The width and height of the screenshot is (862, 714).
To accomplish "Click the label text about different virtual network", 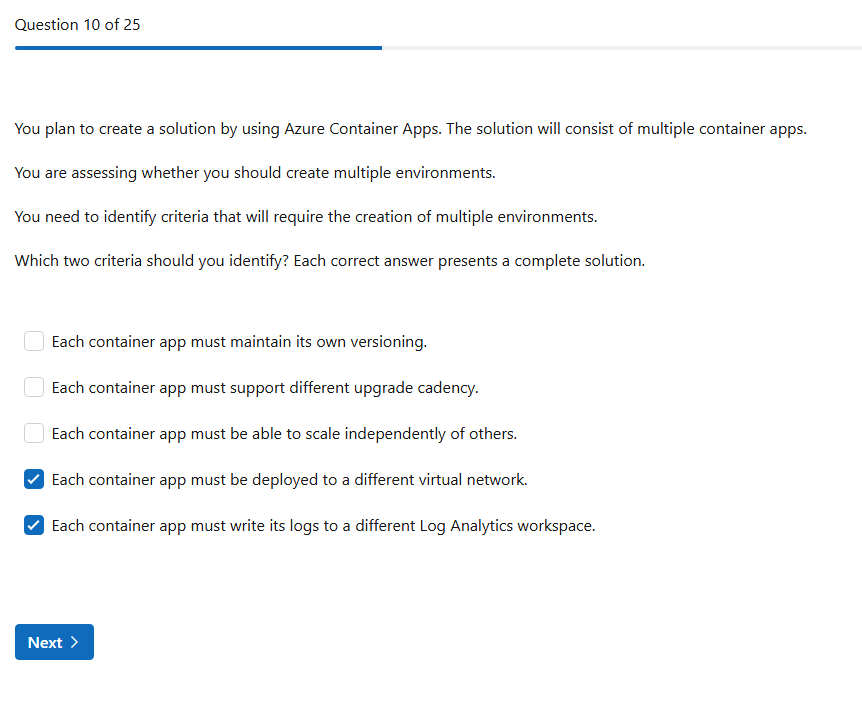I will pyautogui.click(x=289, y=480).
